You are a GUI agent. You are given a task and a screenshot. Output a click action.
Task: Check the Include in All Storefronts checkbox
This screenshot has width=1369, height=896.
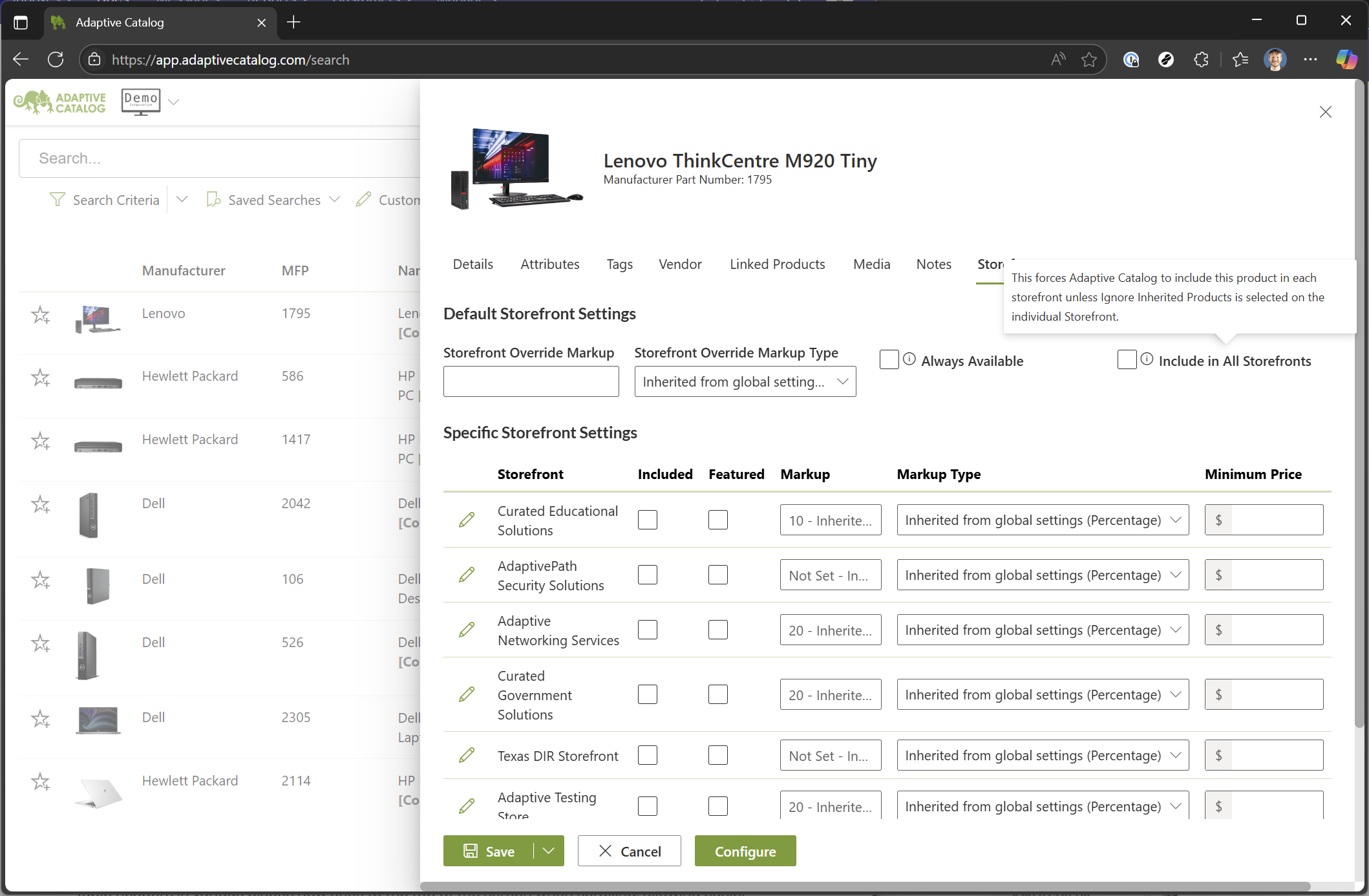pyautogui.click(x=1127, y=359)
